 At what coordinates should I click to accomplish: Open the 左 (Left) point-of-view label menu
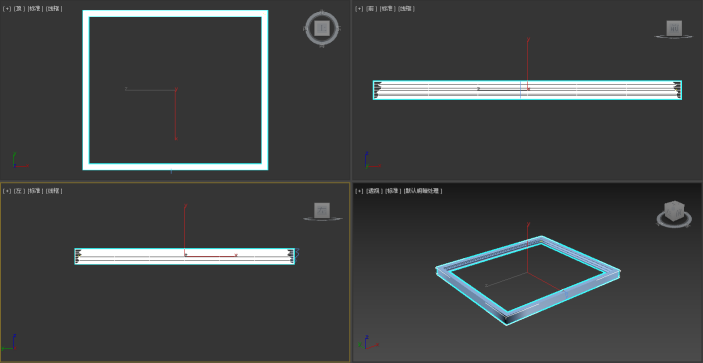click(x=20, y=191)
